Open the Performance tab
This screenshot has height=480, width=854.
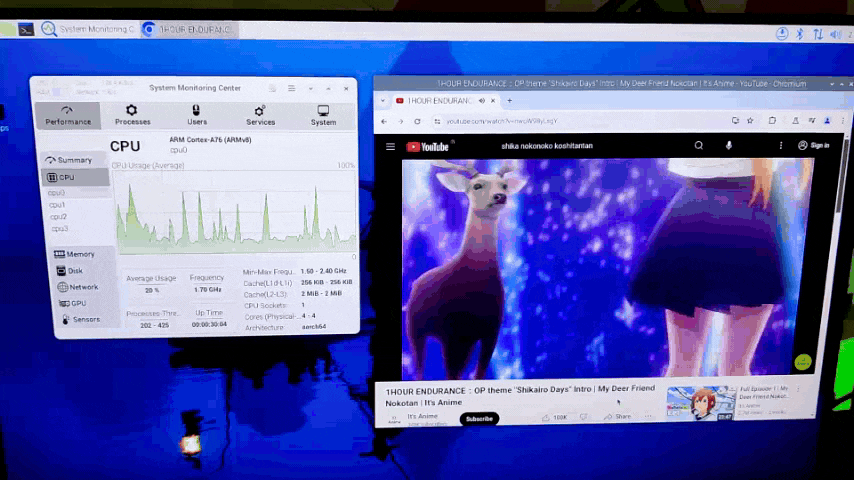68,116
